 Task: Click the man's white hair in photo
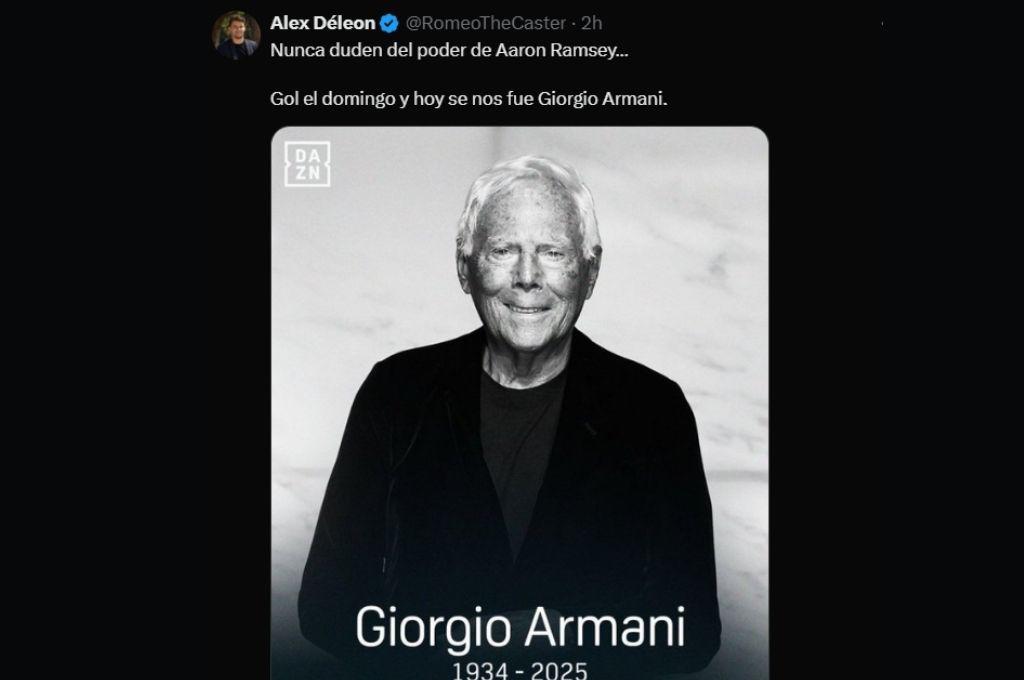point(526,191)
